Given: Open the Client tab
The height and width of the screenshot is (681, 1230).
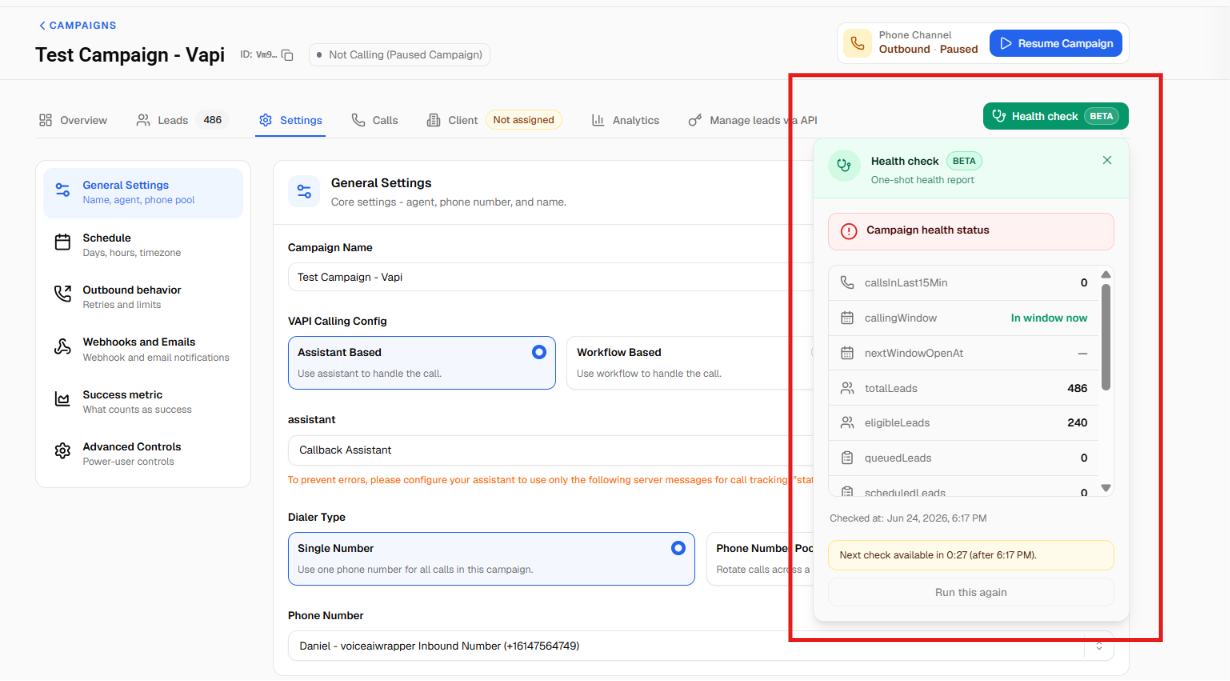Looking at the screenshot, I should pyautogui.click(x=494, y=120).
